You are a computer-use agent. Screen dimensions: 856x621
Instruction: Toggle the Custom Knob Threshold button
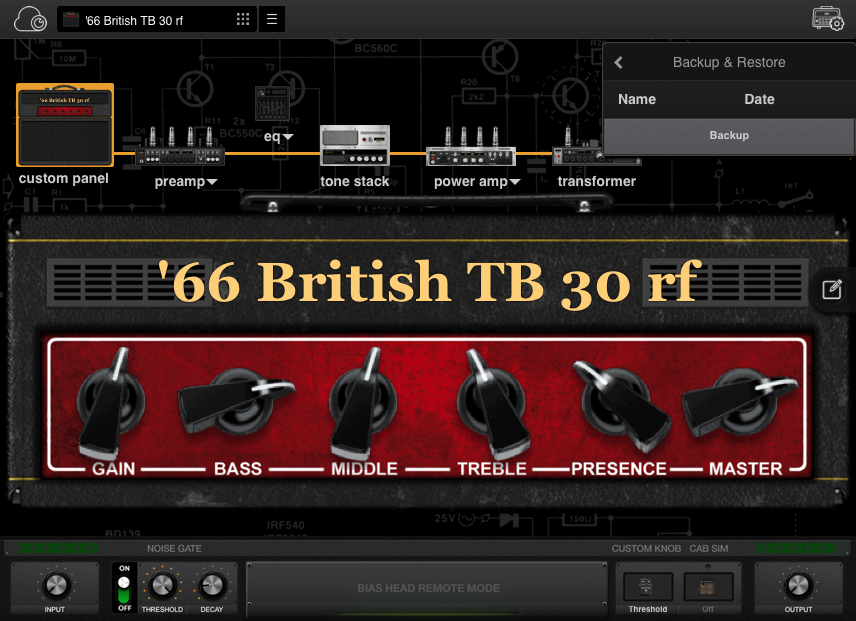647,587
